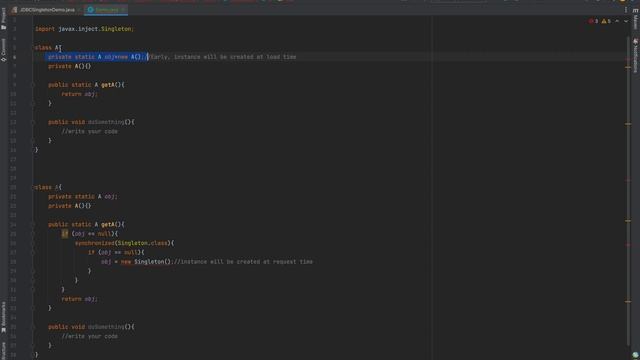Click the IDE status icon in the bottom-right corner
The image size is (640, 360).
(x=635, y=355)
